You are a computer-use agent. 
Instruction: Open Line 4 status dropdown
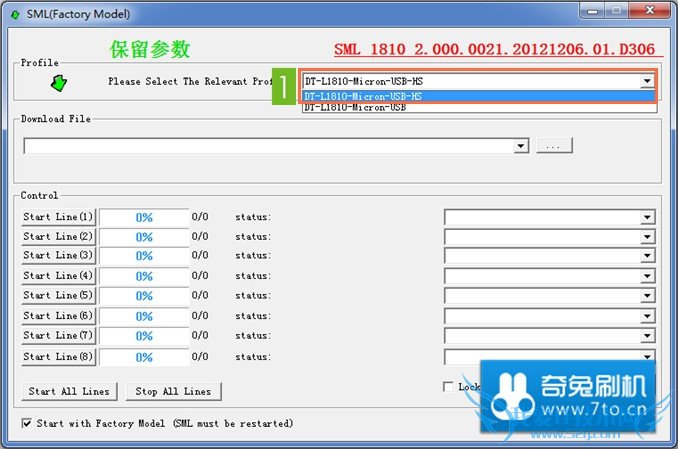click(x=647, y=276)
